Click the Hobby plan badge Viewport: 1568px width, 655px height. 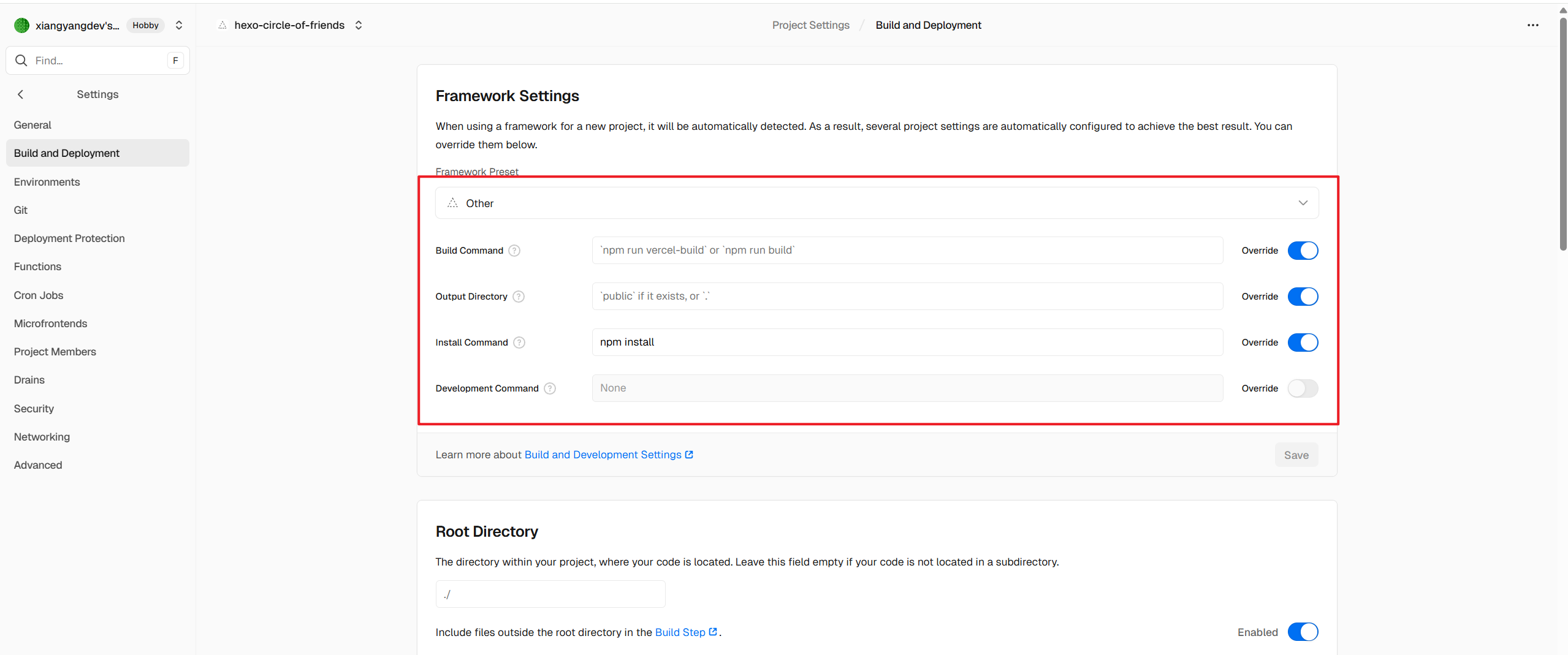tap(146, 25)
